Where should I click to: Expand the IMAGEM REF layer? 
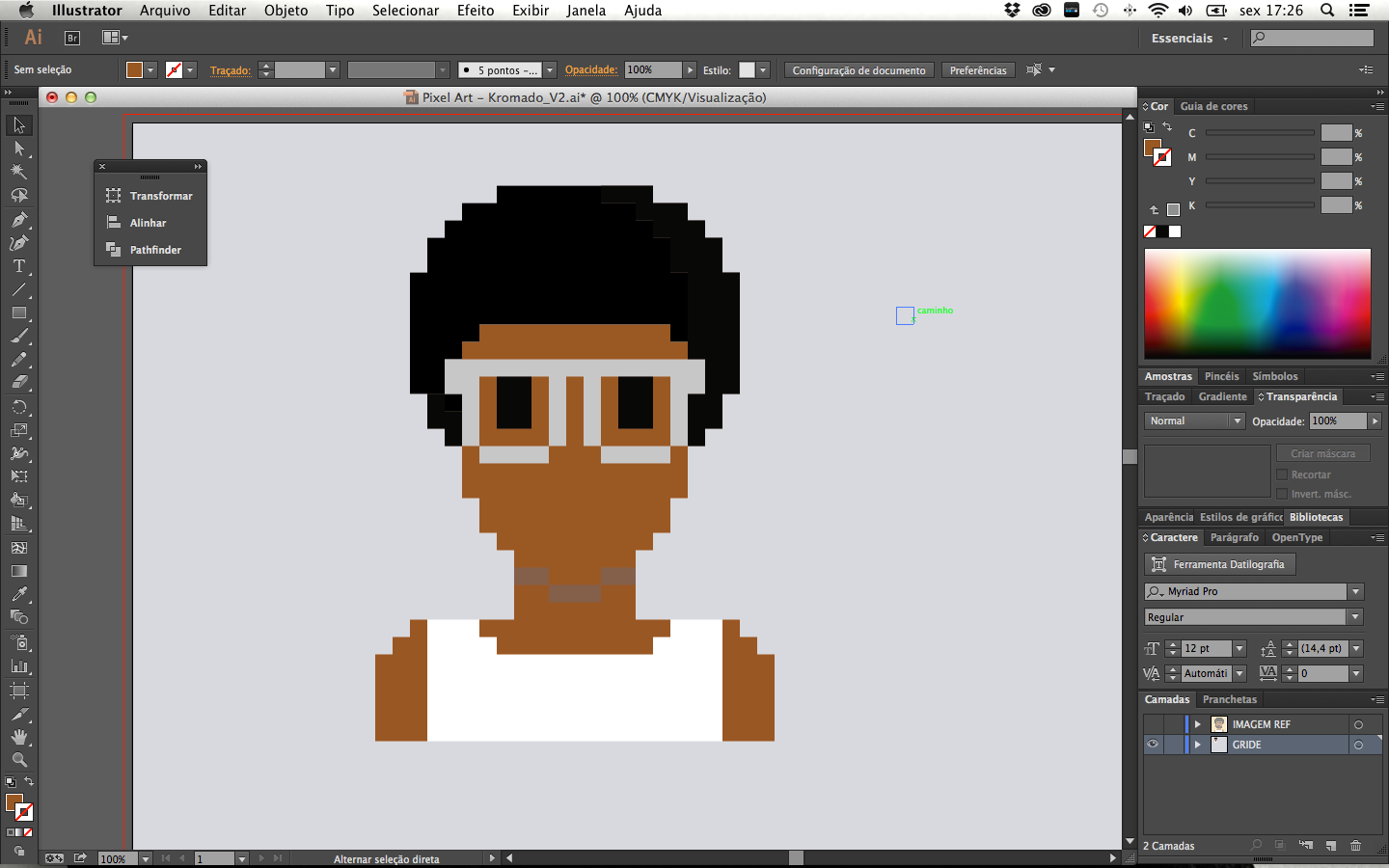[1197, 724]
